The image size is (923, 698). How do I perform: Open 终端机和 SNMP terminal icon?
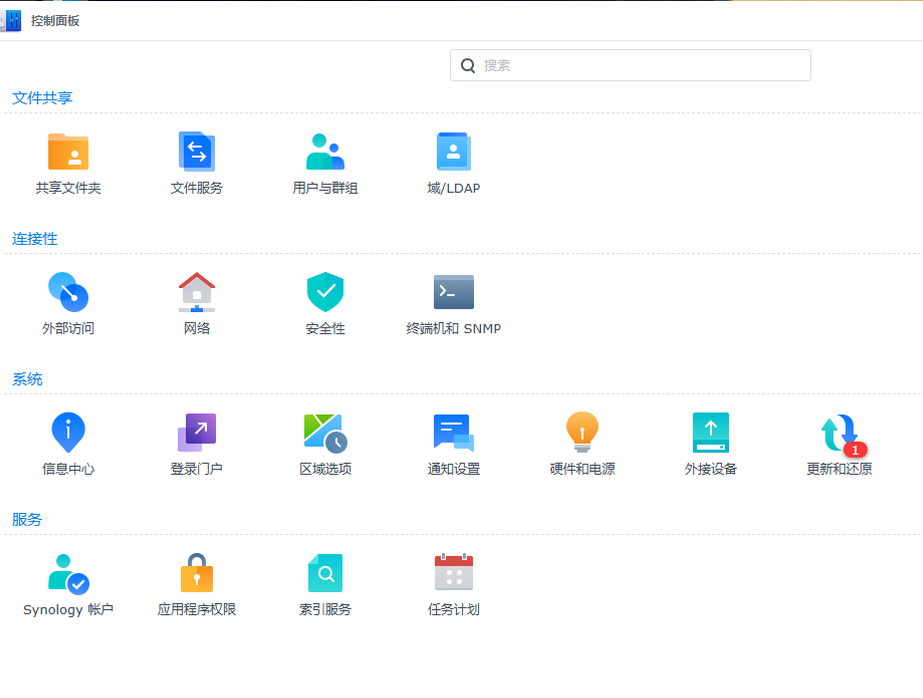pos(453,292)
